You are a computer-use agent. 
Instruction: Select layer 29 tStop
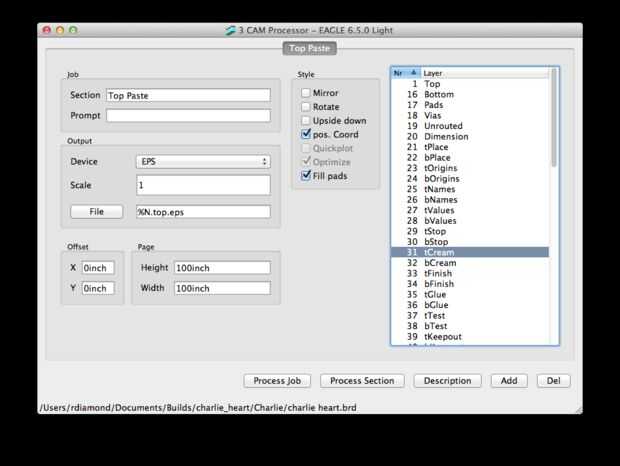470,231
